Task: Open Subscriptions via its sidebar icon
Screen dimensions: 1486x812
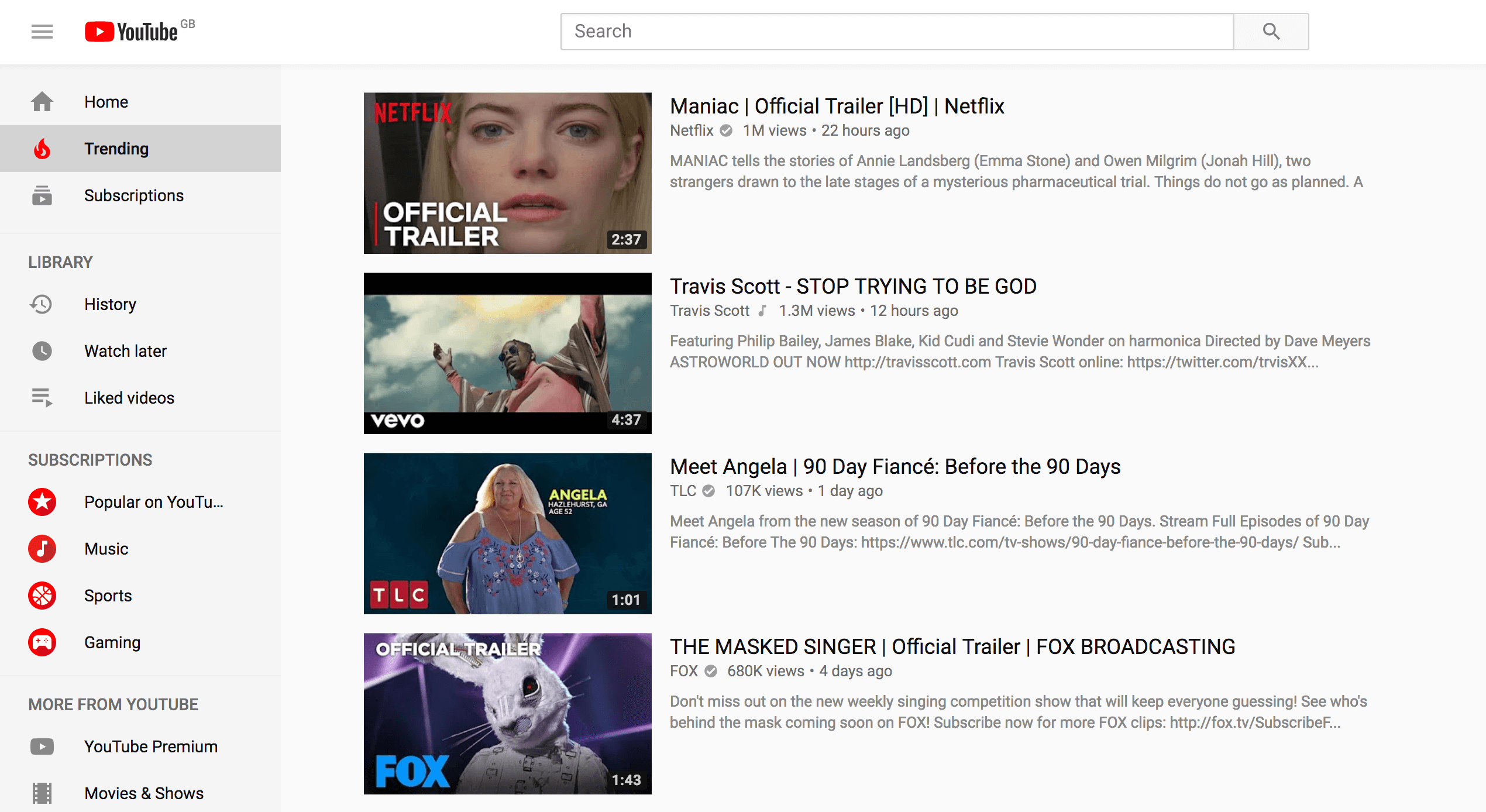Action: (x=42, y=195)
